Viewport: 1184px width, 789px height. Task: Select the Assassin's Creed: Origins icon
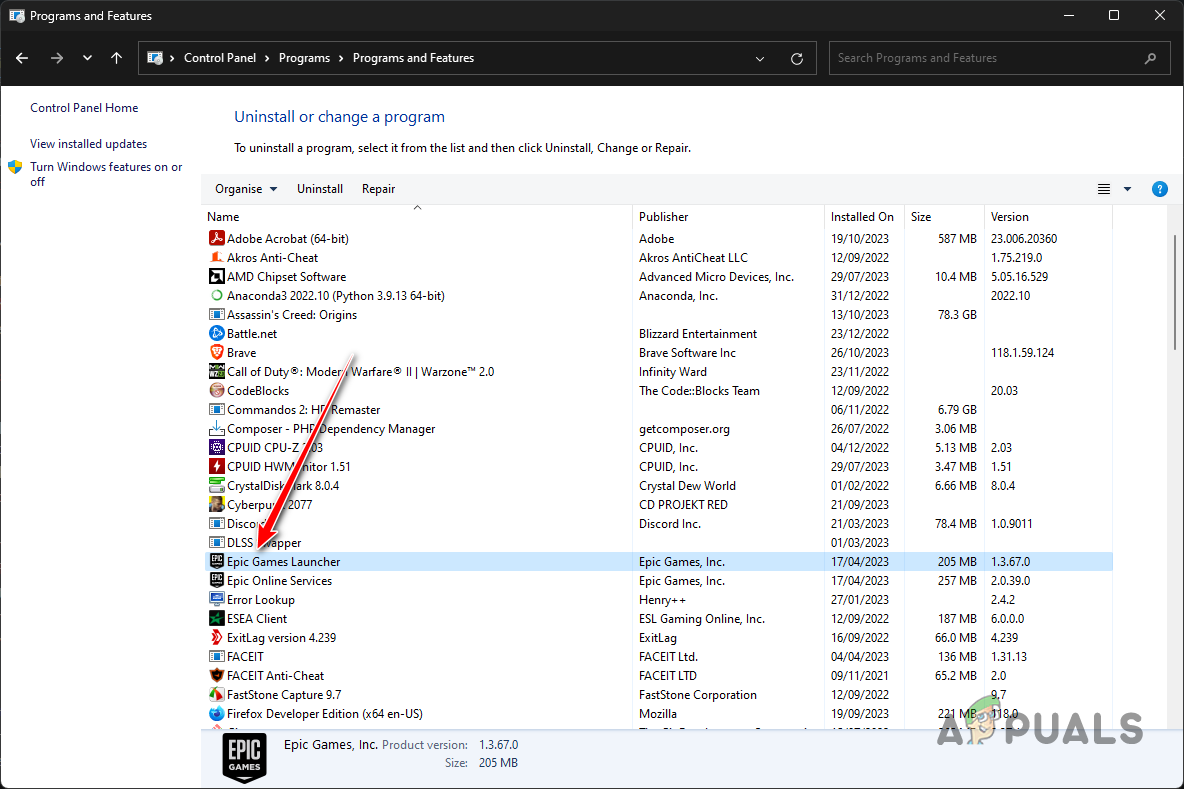217,314
